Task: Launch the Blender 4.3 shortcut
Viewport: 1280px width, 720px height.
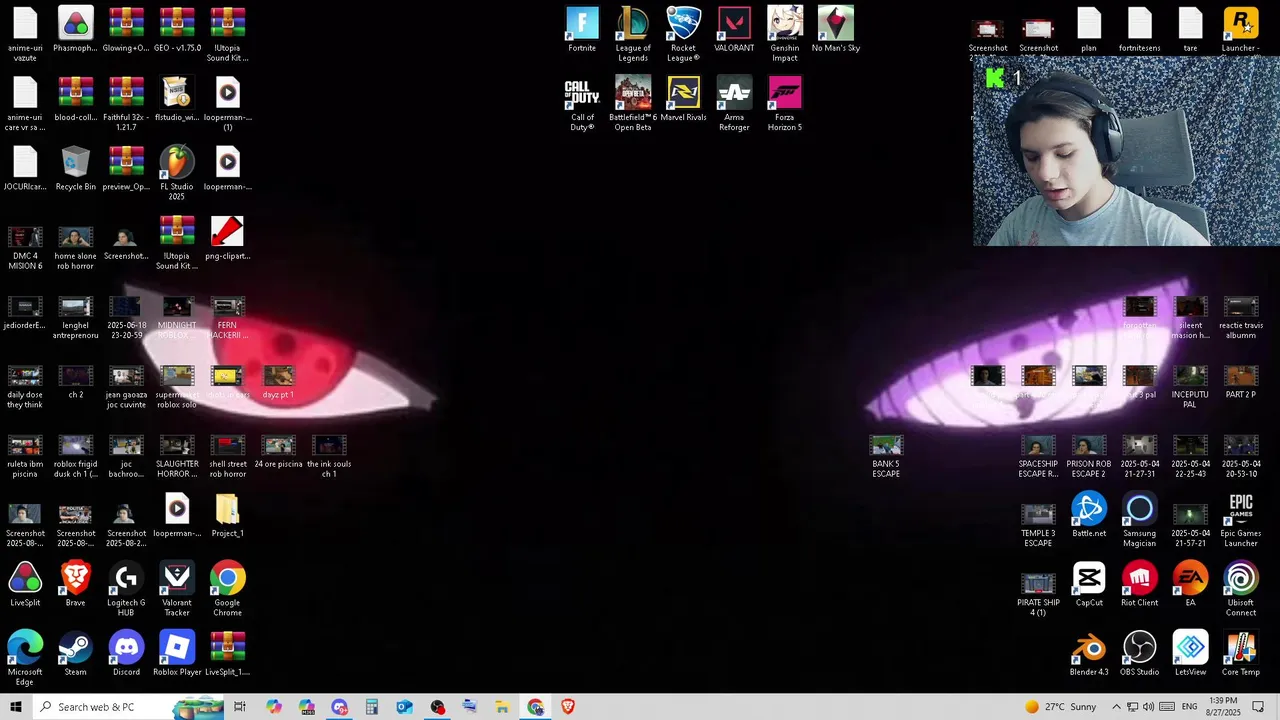Action: (1089, 654)
